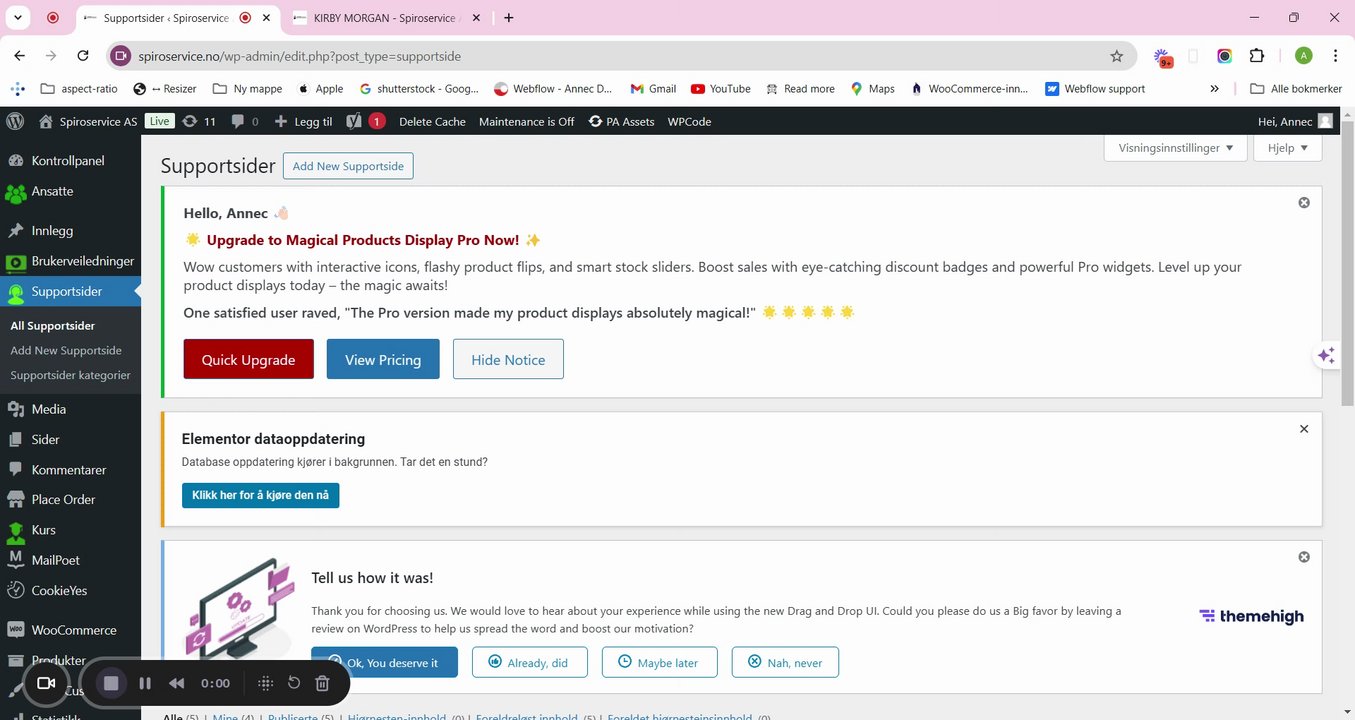Viewport: 1355px width, 720px height.
Task: Pause the screen recording
Action: point(145,683)
